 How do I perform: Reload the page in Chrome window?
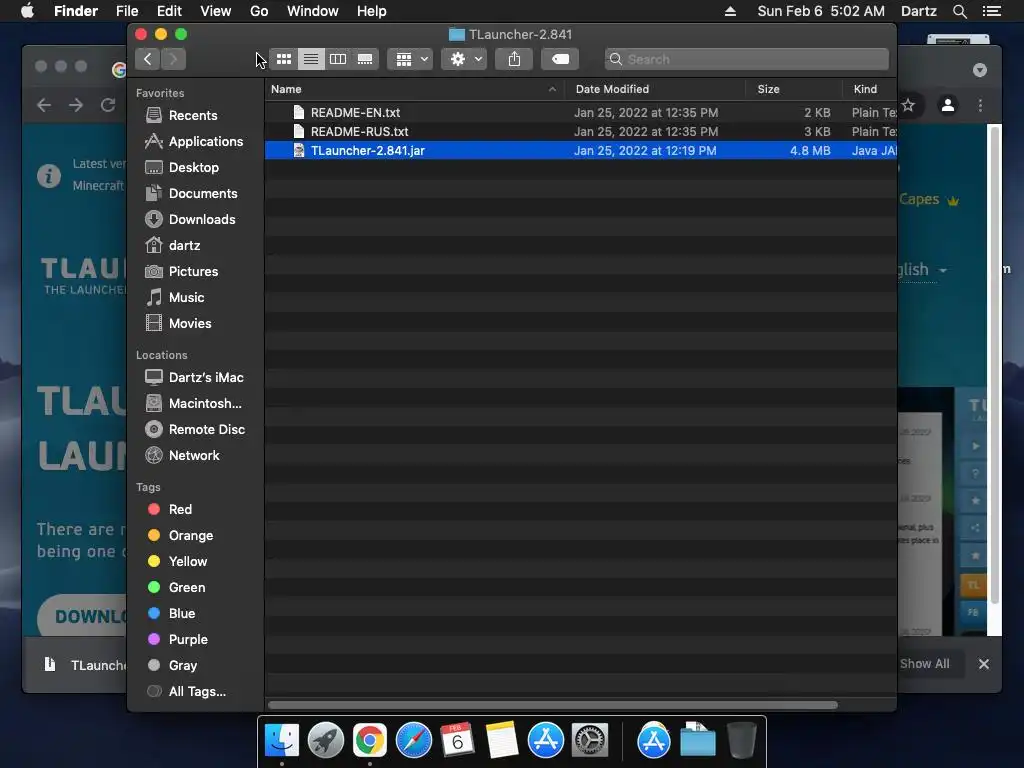(x=108, y=105)
